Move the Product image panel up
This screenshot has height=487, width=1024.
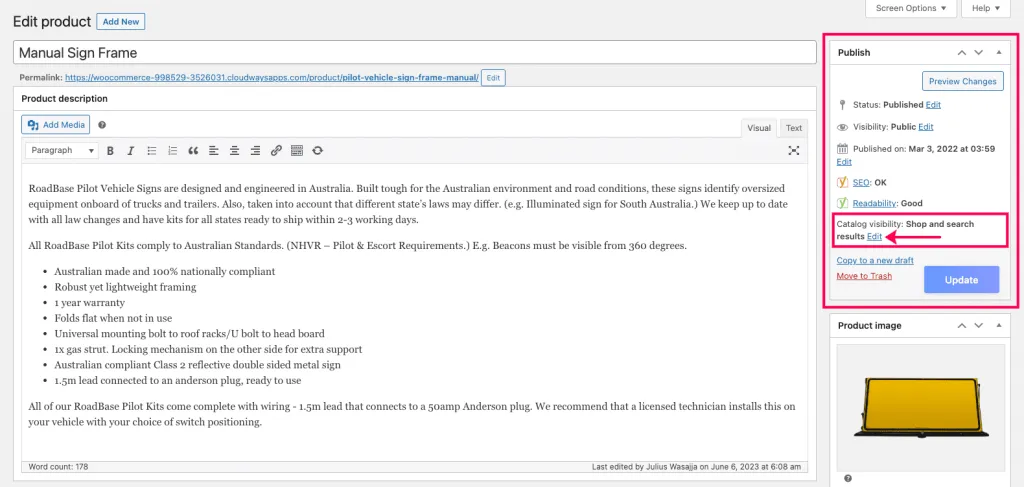click(961, 325)
